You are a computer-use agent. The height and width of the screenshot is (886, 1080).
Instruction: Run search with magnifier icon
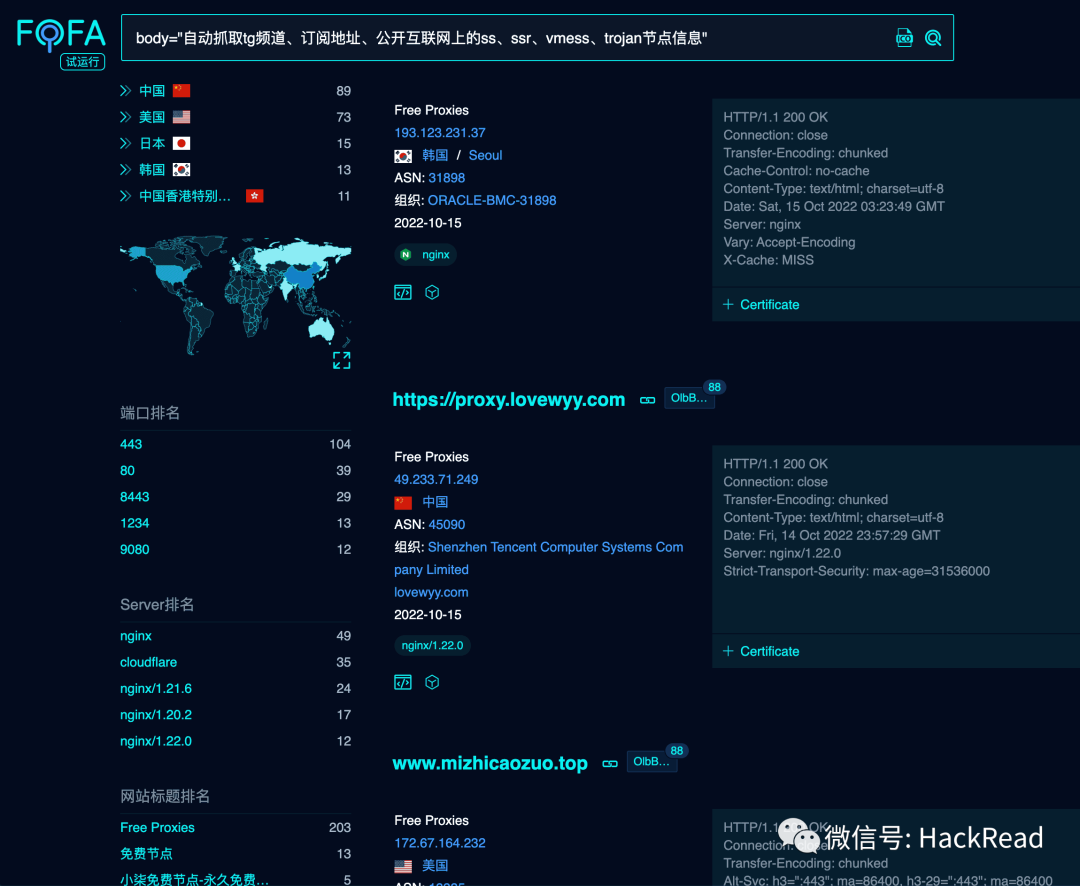933,38
